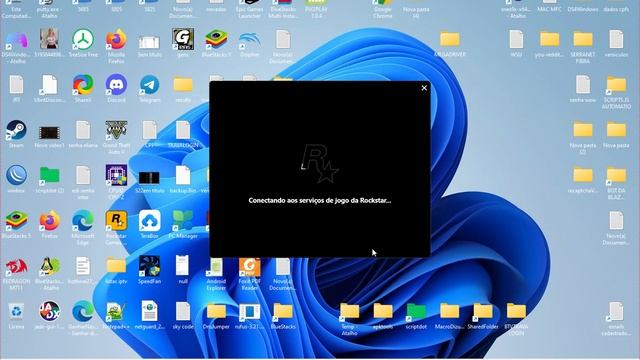The image size is (640, 360).
Task: Open the BOT DA BLAZ folder shortcut
Action: 616,176
